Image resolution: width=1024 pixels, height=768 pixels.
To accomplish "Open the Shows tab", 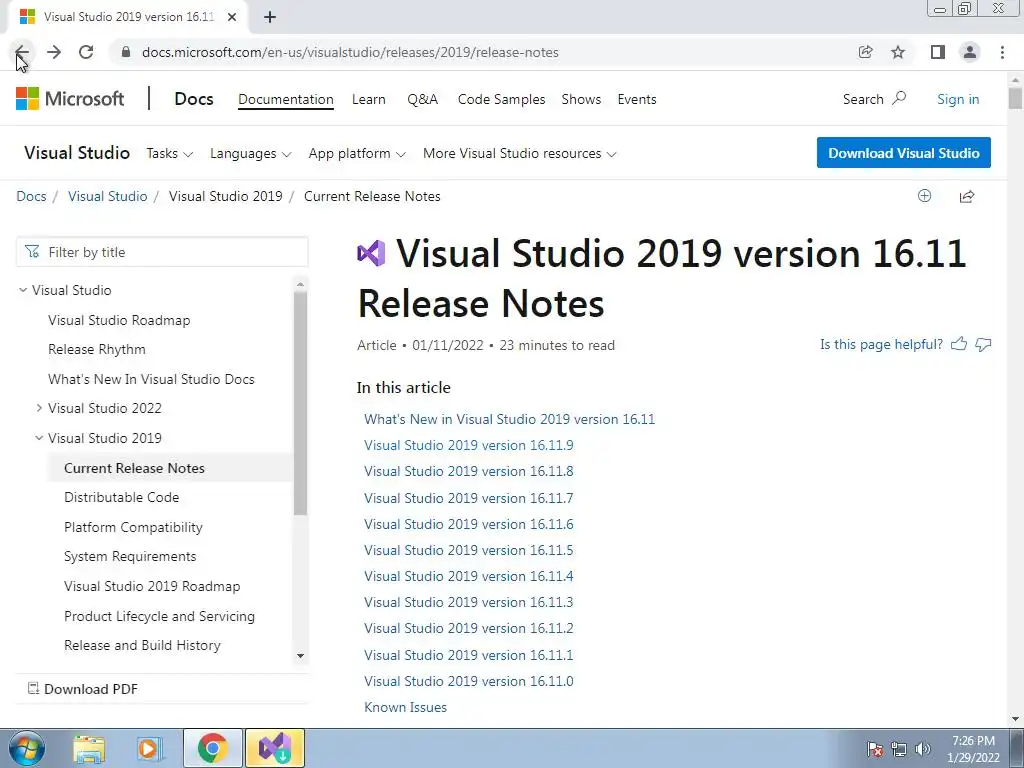I will coord(581,99).
